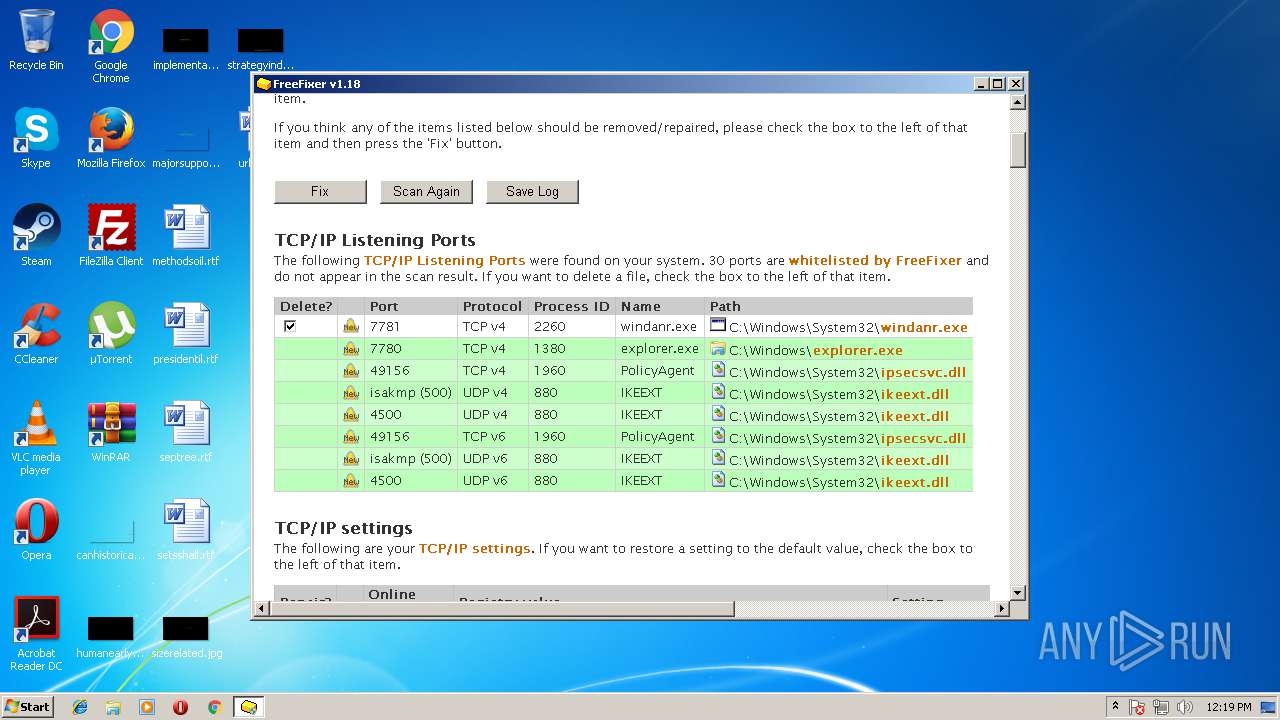
Task: Click the vertical scrollbar thumb in FreeFixer
Action: pyautogui.click(x=1018, y=149)
